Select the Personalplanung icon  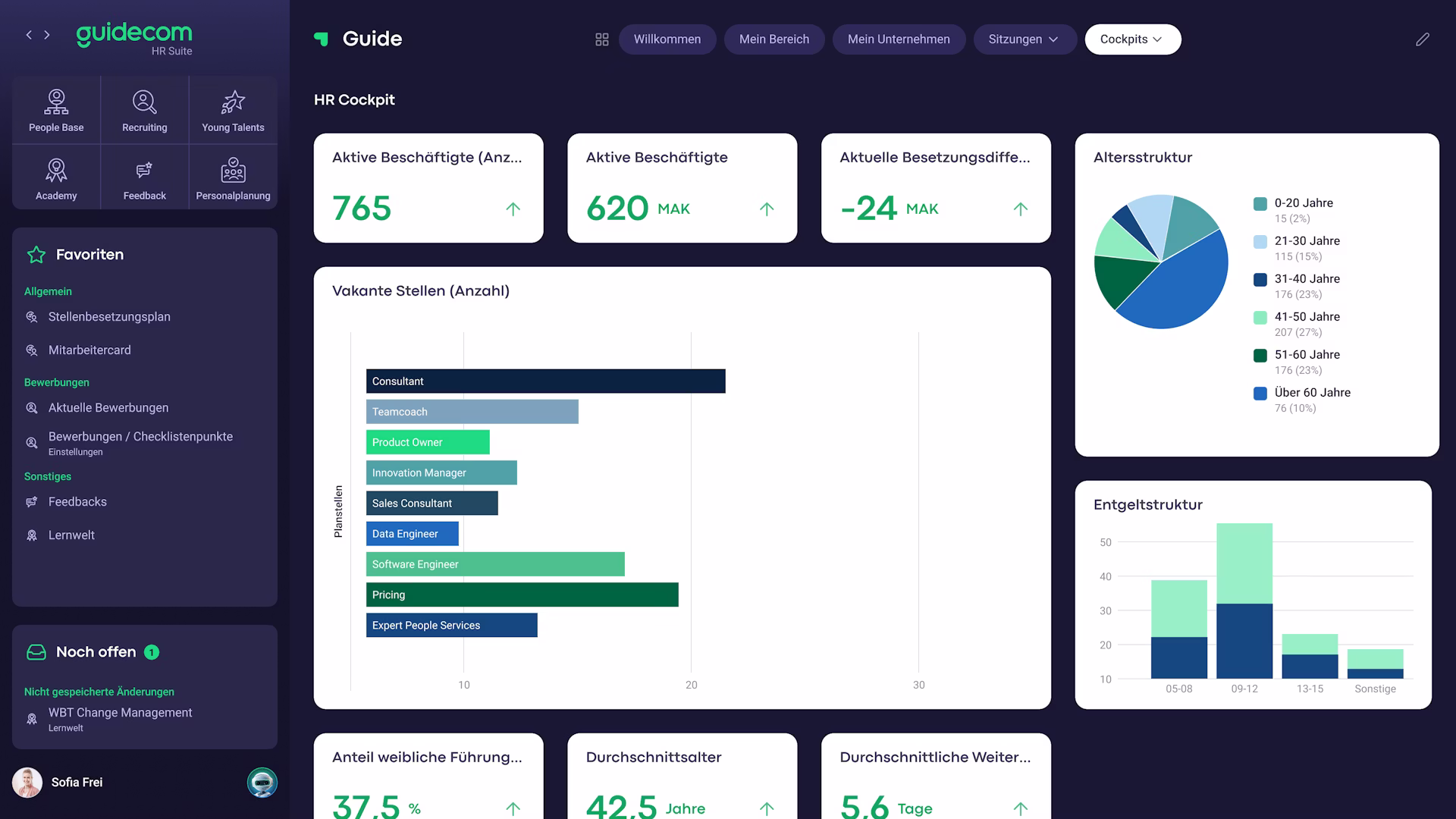pos(233,177)
